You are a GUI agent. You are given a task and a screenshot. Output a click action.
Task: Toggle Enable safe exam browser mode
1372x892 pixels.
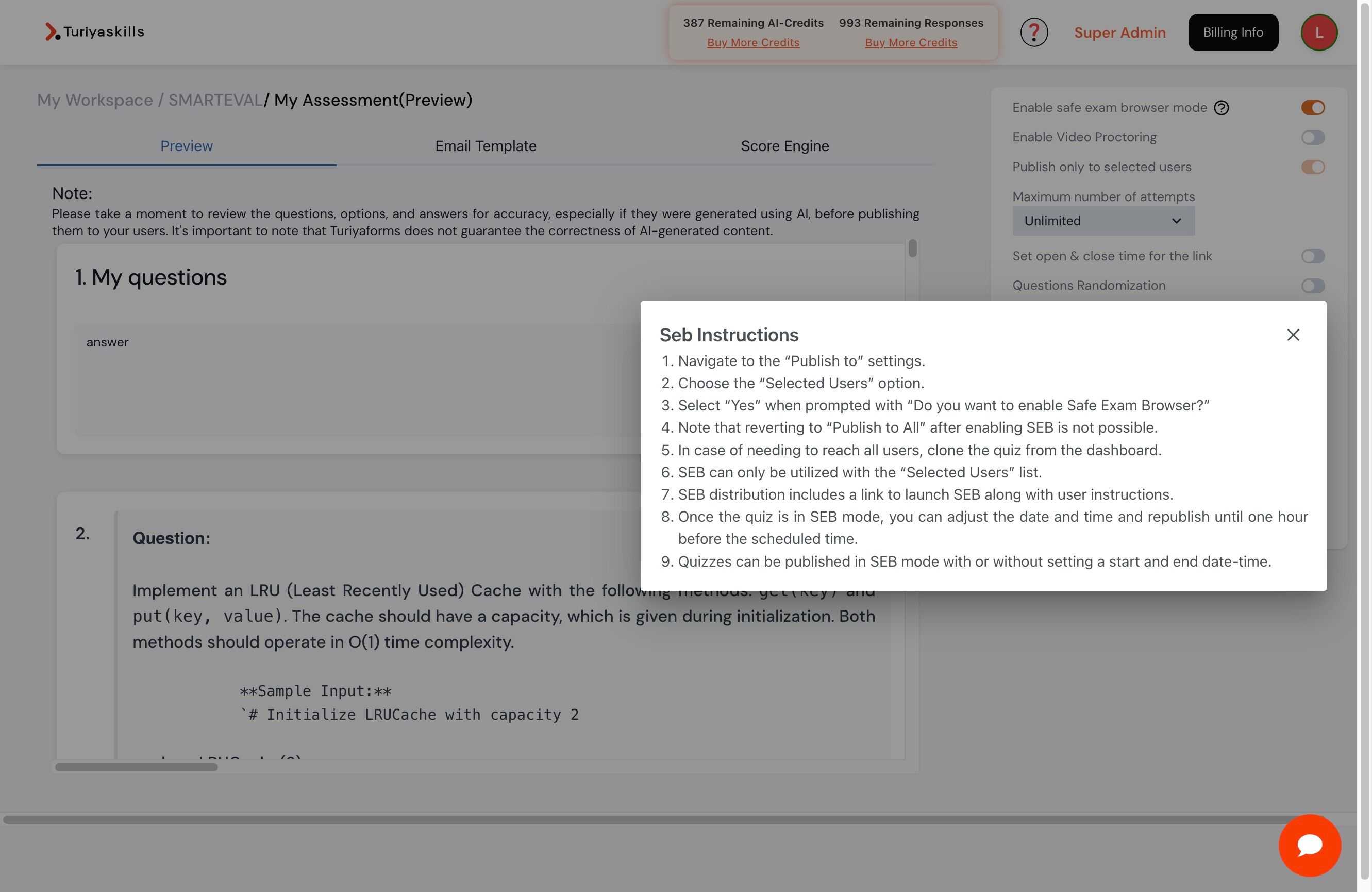coord(1312,108)
